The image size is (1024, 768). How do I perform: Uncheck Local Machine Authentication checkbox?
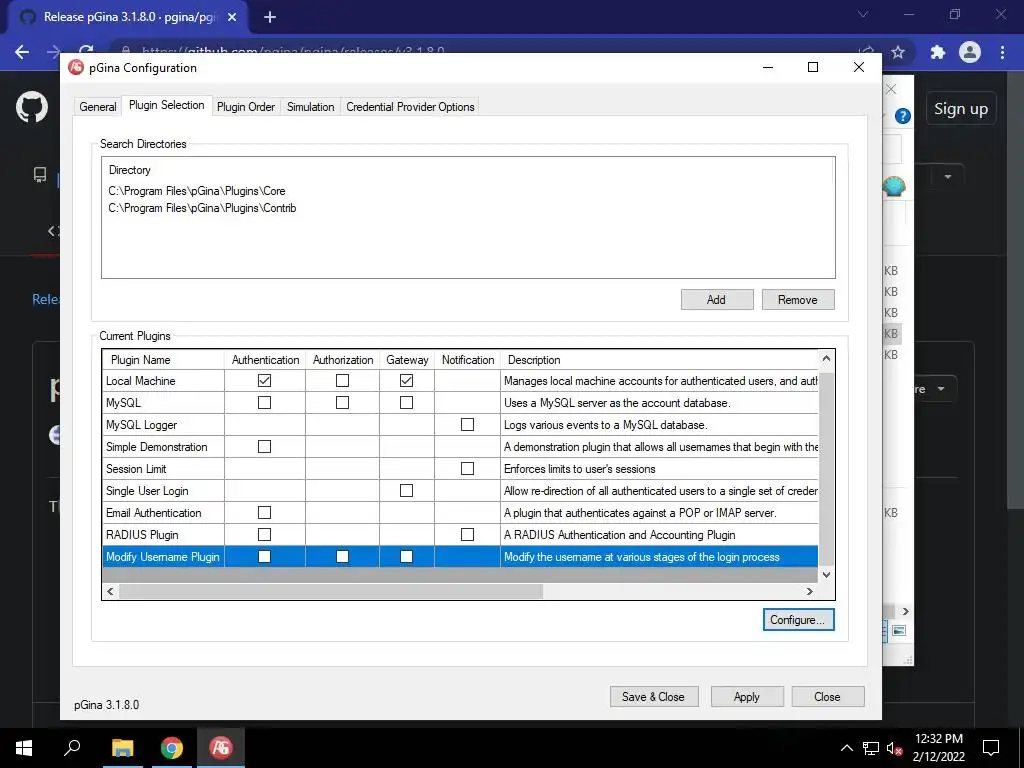pyautogui.click(x=264, y=380)
